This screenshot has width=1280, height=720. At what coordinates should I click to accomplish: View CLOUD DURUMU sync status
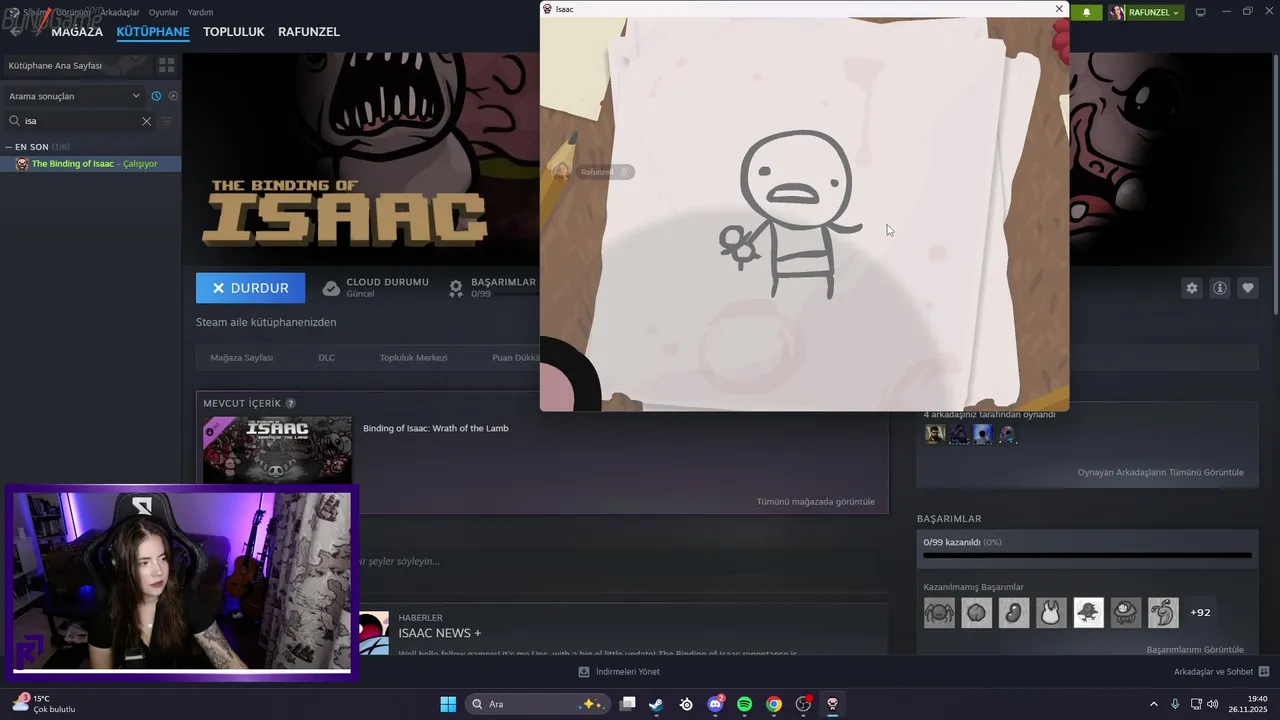(x=376, y=288)
